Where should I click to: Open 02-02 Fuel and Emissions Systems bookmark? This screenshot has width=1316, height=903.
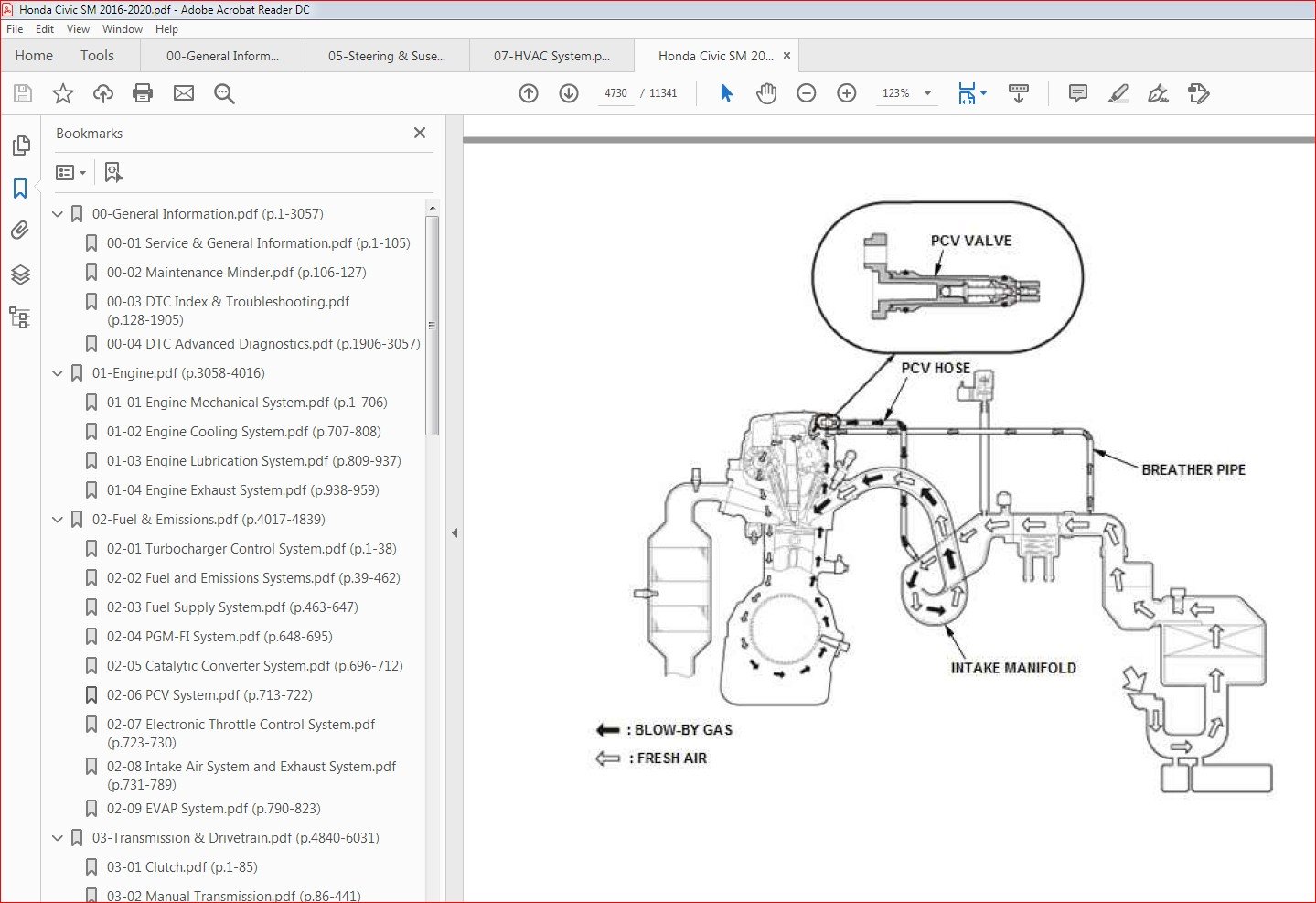[x=253, y=578]
